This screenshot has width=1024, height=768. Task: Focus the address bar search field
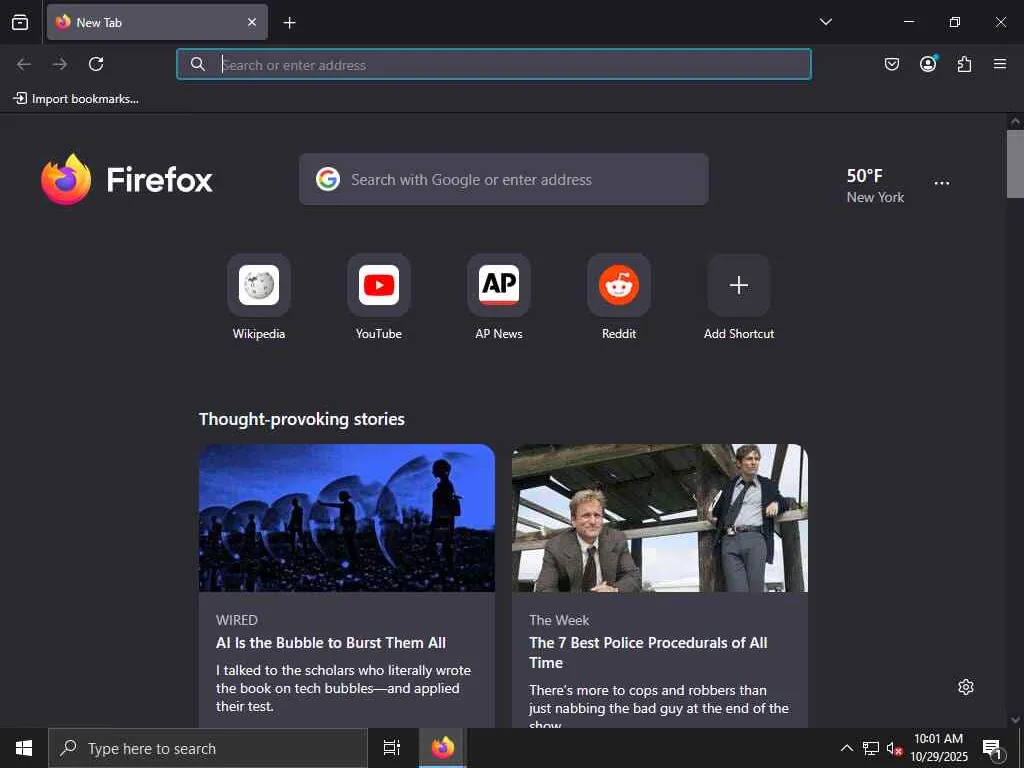pos(494,64)
